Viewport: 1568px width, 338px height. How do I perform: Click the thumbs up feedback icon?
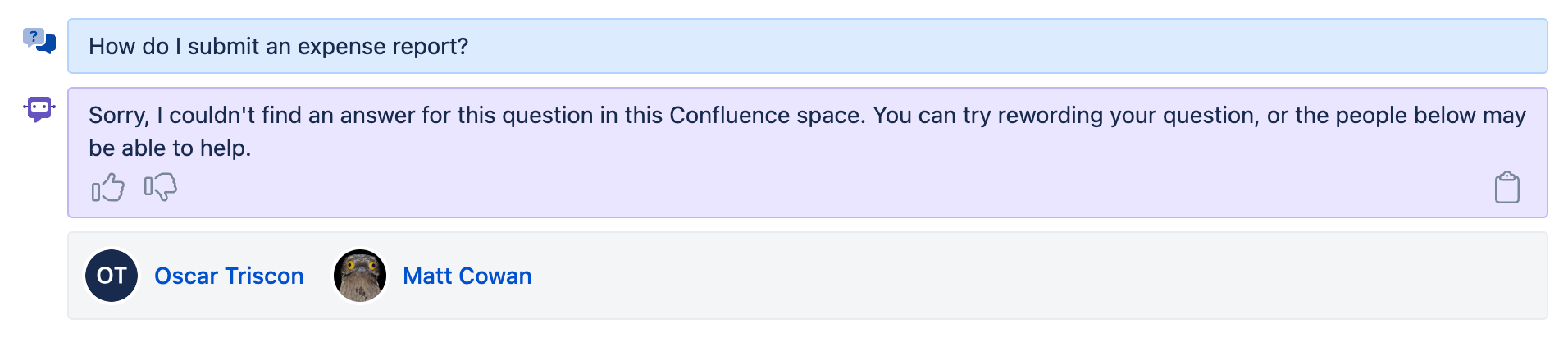[x=107, y=188]
